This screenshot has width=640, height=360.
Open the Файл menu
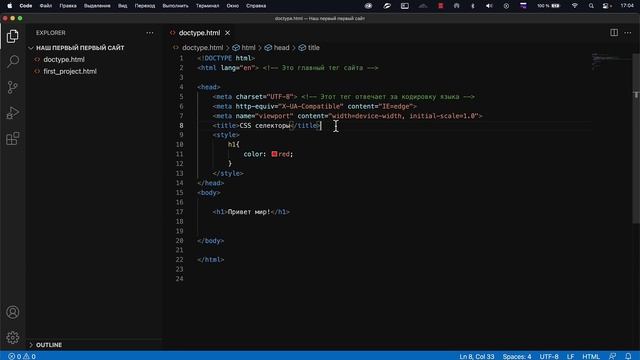pyautogui.click(x=46, y=6)
